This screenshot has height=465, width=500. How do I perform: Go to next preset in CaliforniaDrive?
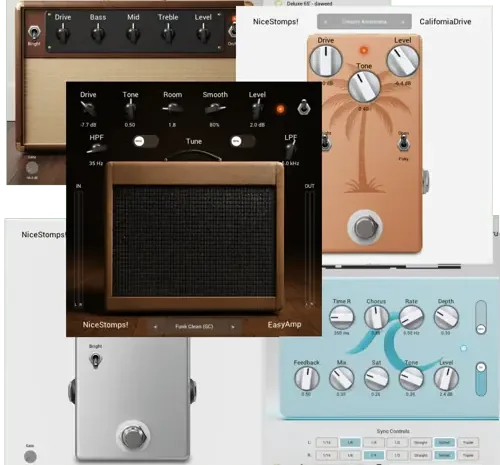pyautogui.click(x=403, y=22)
